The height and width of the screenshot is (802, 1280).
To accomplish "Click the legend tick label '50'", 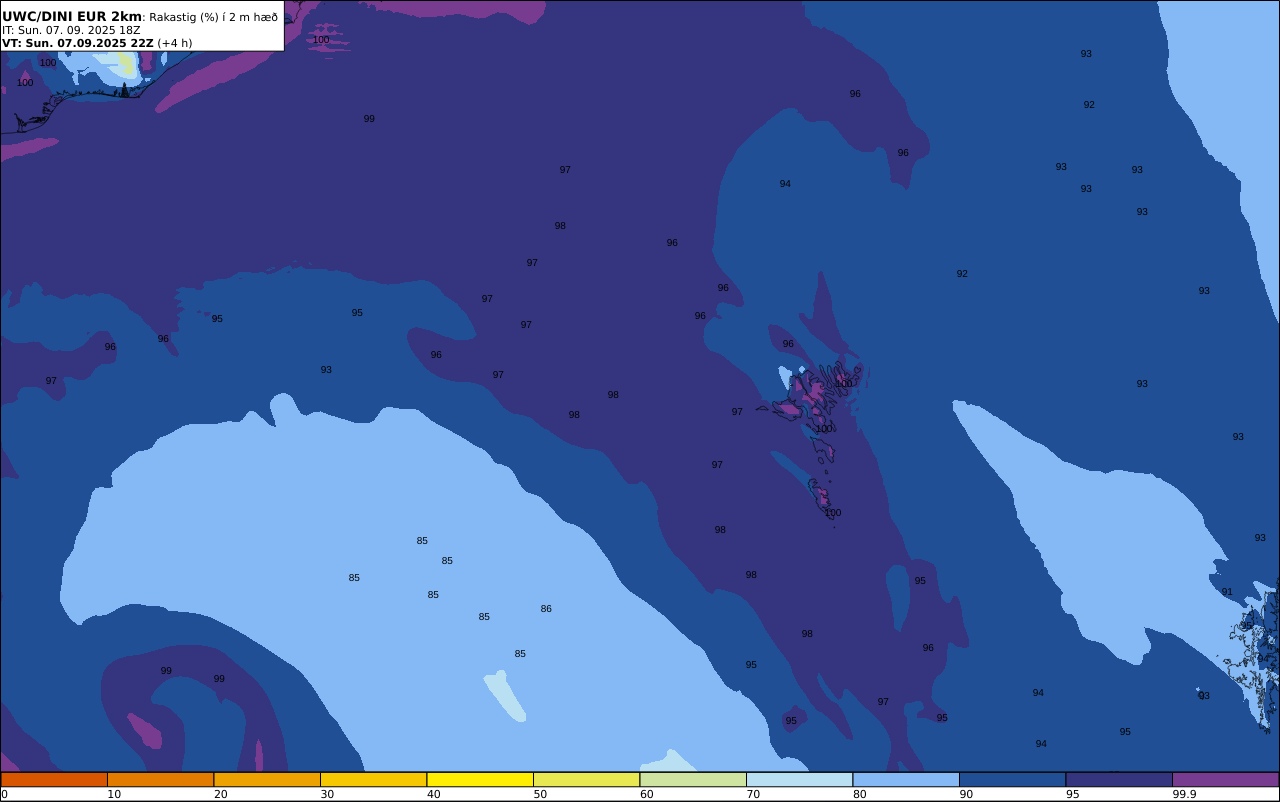I will (x=540, y=794).
